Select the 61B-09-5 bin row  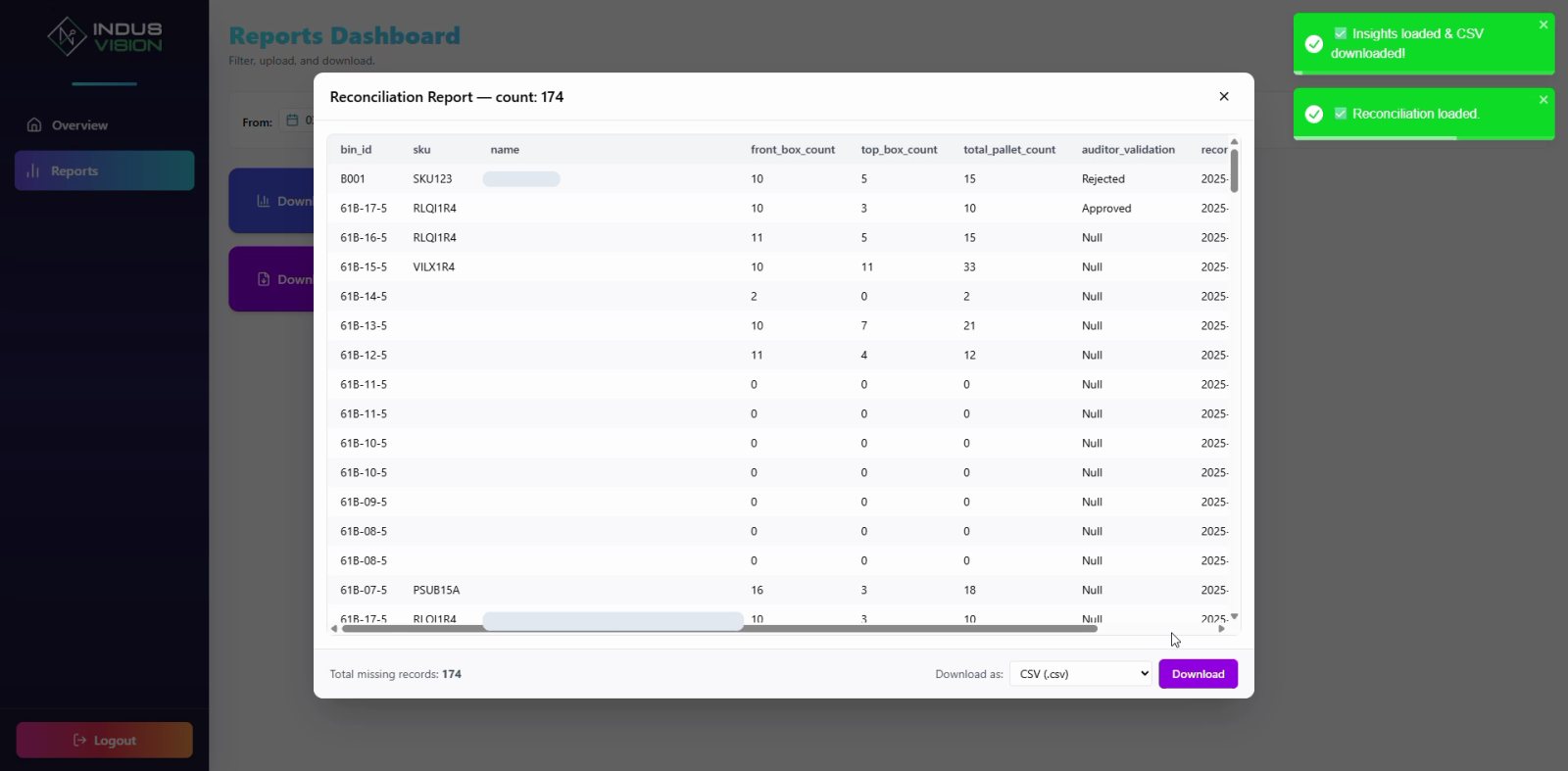click(x=778, y=502)
